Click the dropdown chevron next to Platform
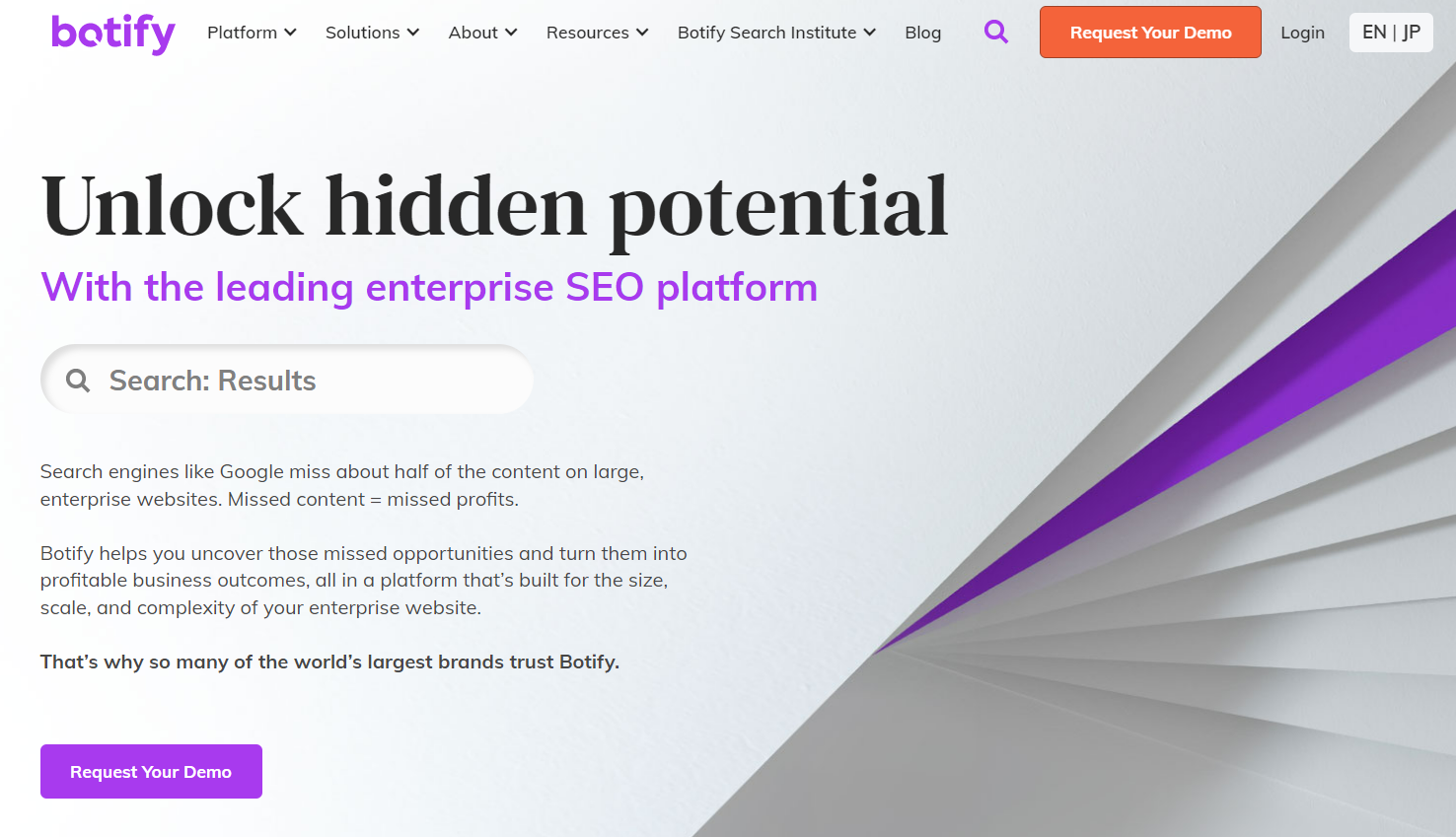1456x837 pixels. [292, 32]
